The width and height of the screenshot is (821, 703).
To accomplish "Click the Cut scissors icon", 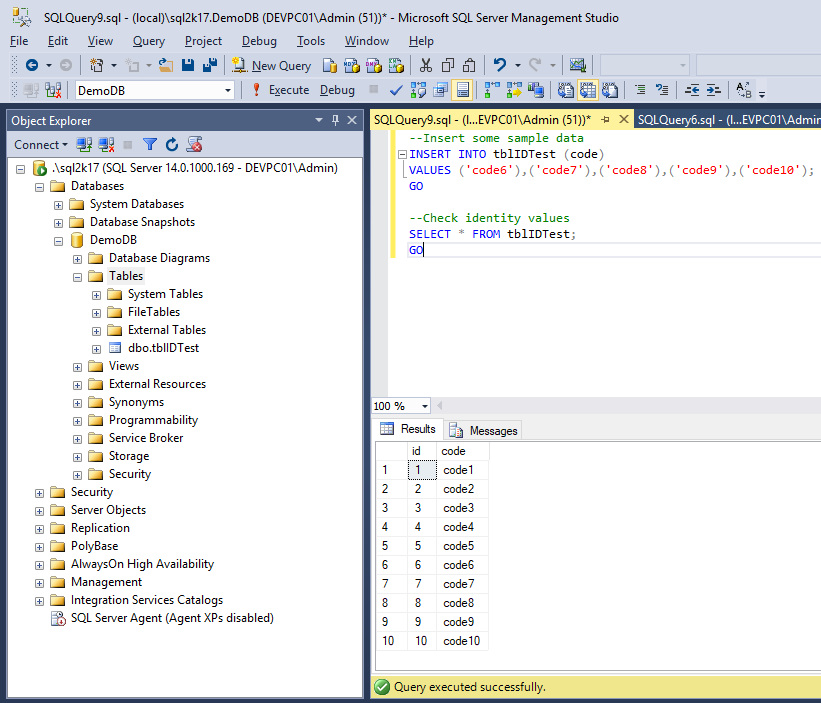I will click(426, 65).
